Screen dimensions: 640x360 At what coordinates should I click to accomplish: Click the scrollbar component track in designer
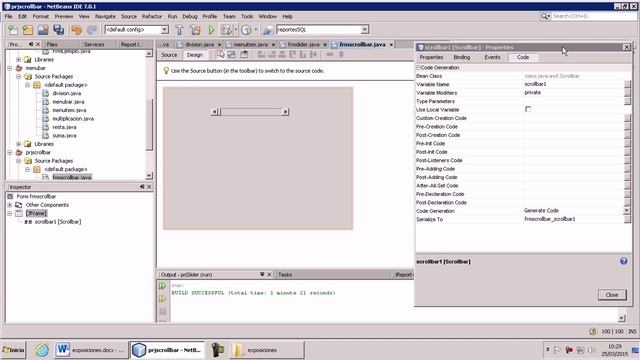point(250,112)
